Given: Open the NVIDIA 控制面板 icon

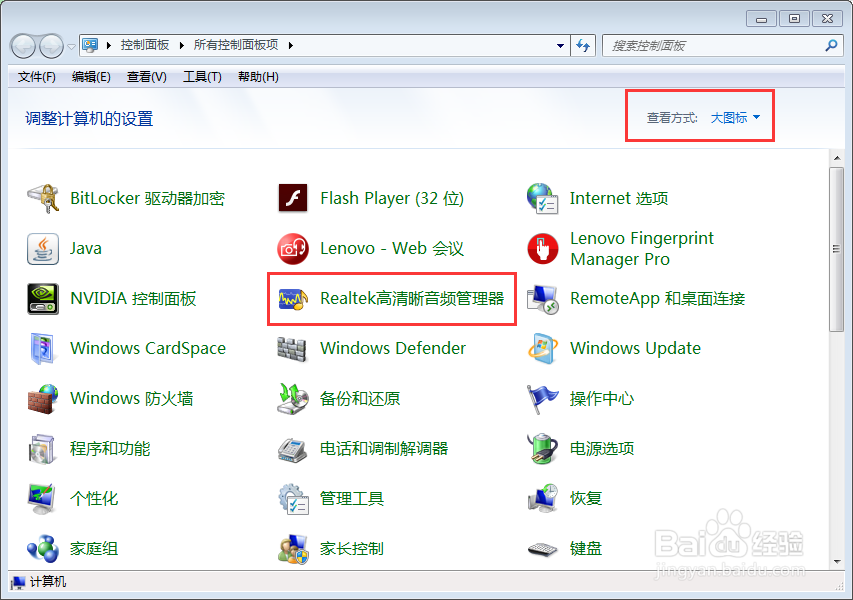Looking at the screenshot, I should coord(43,299).
